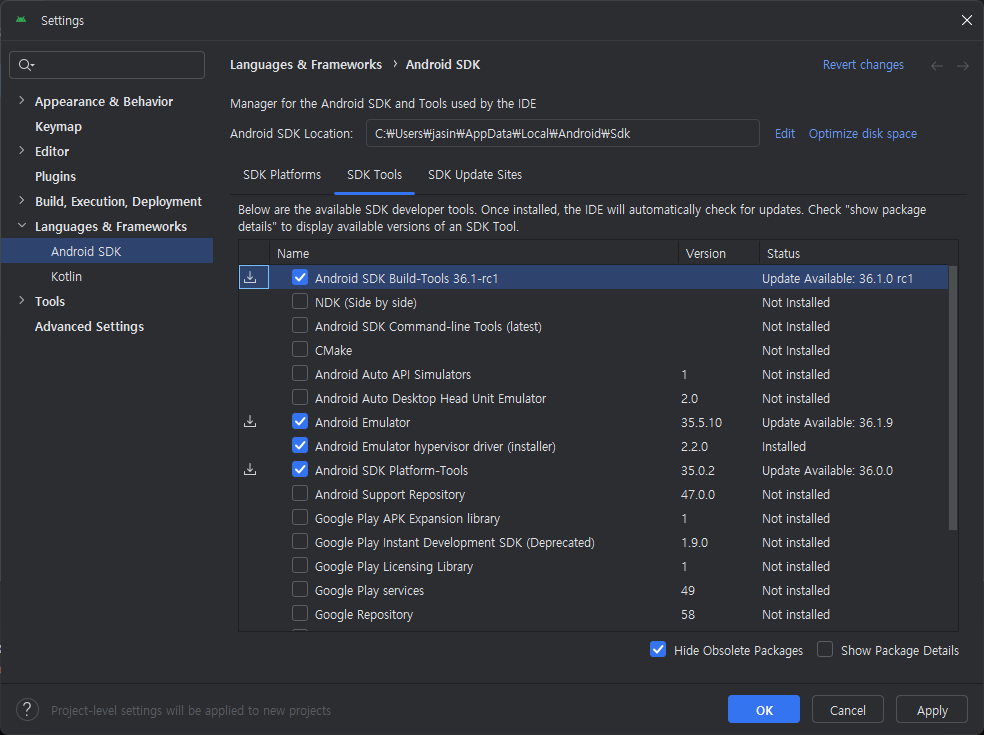
Task: Click version '35.5.10' cell
Action: (701, 422)
